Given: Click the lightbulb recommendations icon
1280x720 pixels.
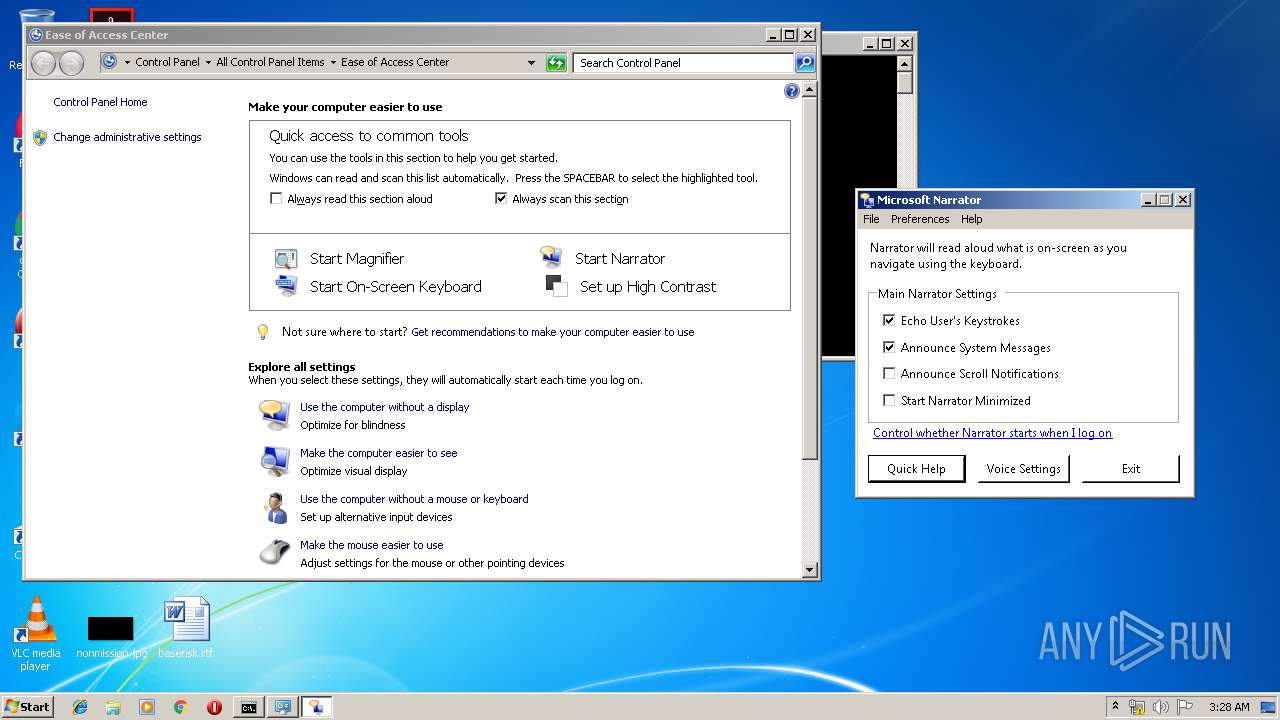Looking at the screenshot, I should (x=263, y=332).
